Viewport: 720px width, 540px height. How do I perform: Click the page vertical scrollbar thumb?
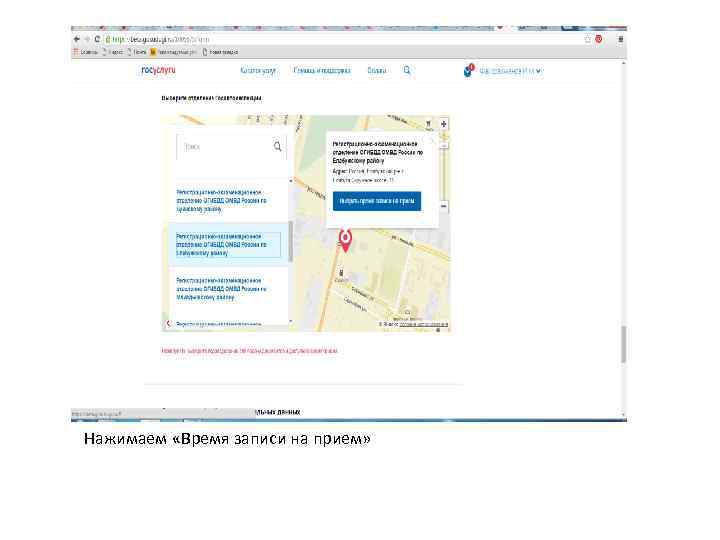point(623,344)
